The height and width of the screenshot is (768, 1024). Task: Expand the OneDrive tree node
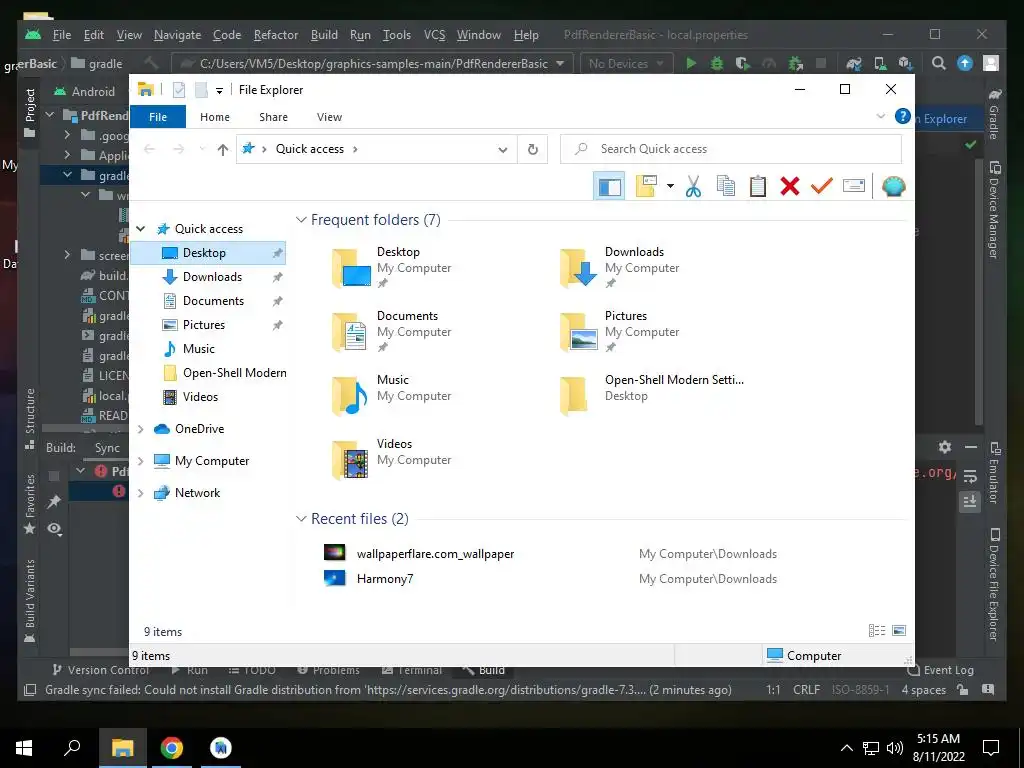point(140,429)
